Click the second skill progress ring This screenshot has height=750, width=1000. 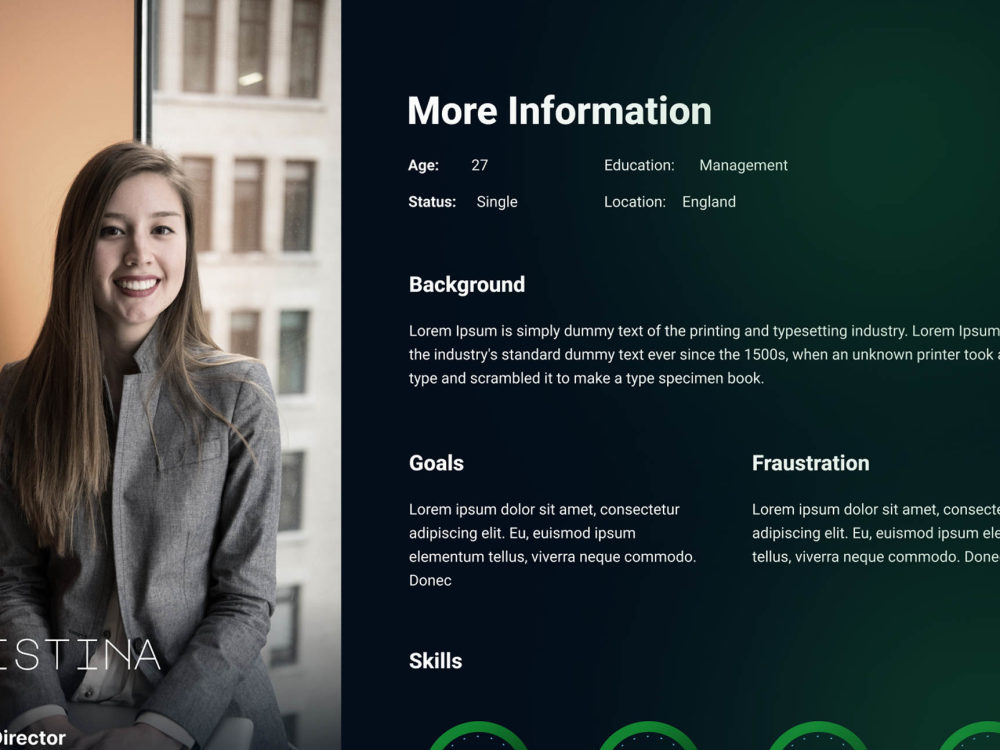(648, 736)
